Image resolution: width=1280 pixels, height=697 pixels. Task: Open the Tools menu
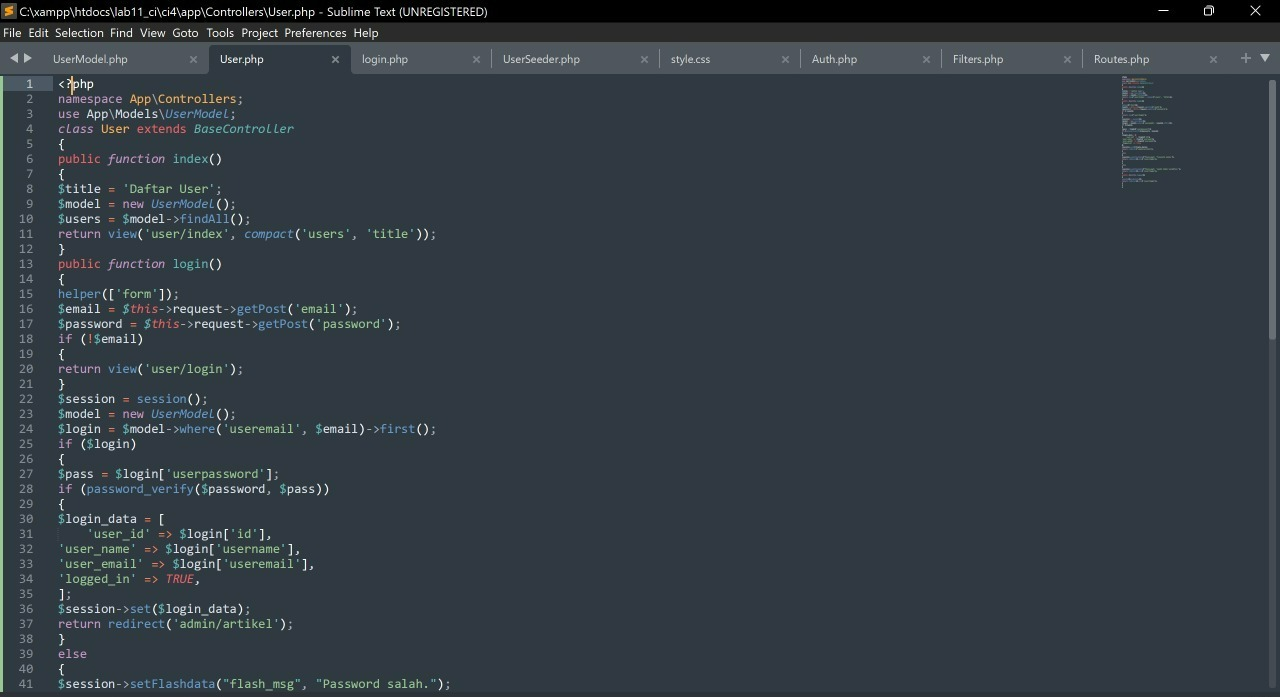[219, 33]
